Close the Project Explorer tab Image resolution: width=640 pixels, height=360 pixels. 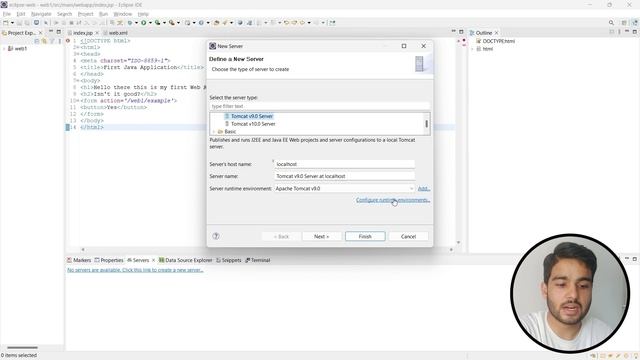[40, 33]
